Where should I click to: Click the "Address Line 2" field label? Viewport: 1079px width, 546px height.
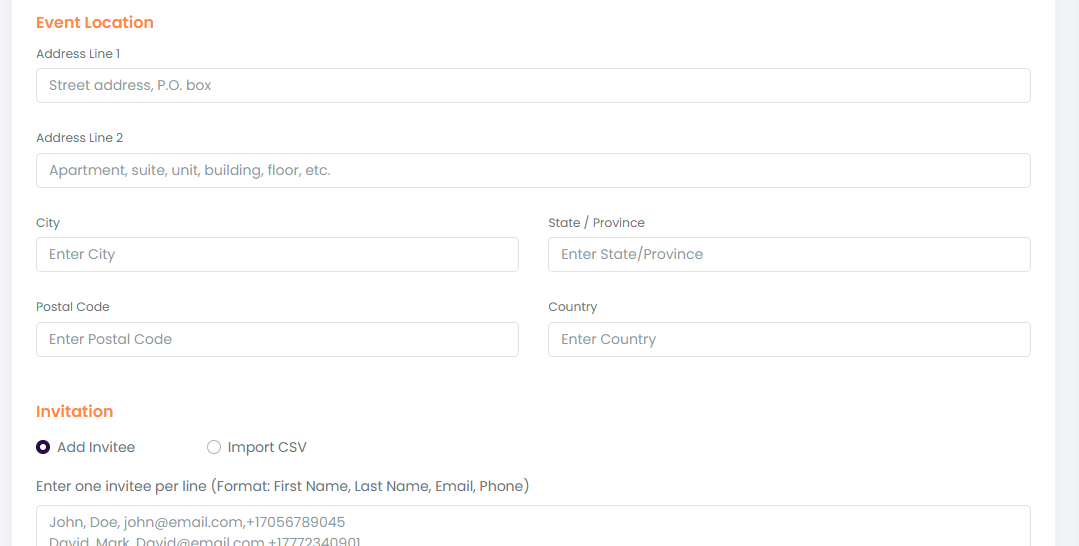tap(79, 137)
